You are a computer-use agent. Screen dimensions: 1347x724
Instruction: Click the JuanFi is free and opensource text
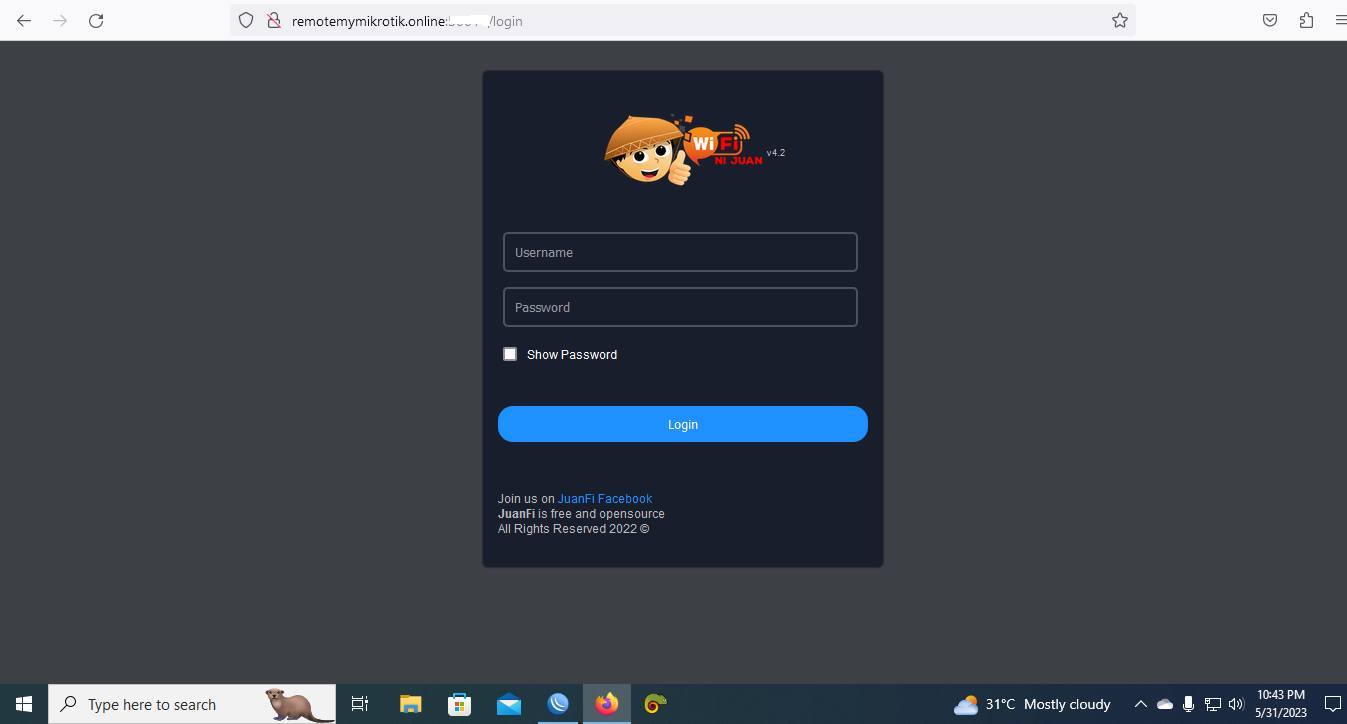[581, 513]
